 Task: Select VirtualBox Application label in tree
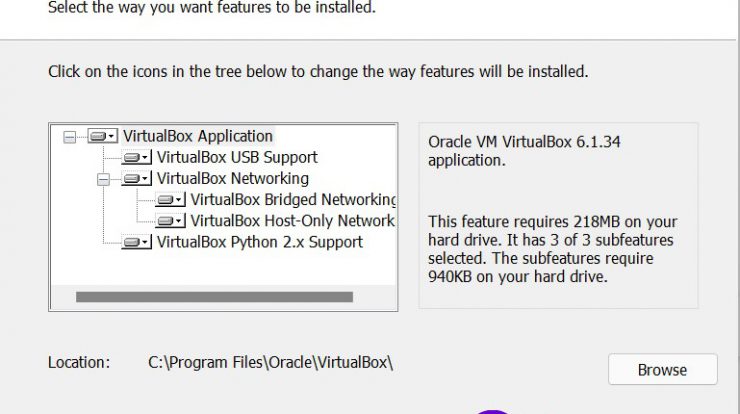(x=198, y=136)
